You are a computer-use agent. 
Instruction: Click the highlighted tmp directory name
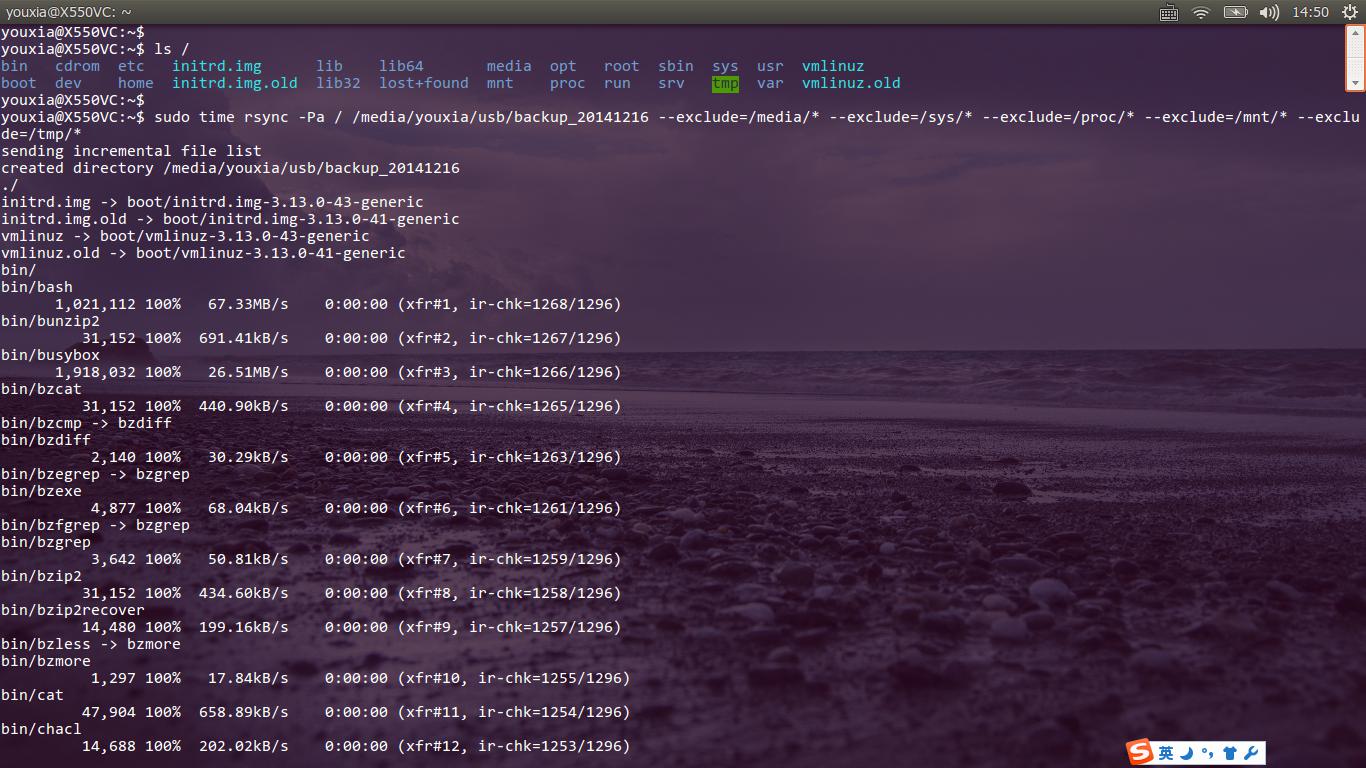[x=725, y=84]
